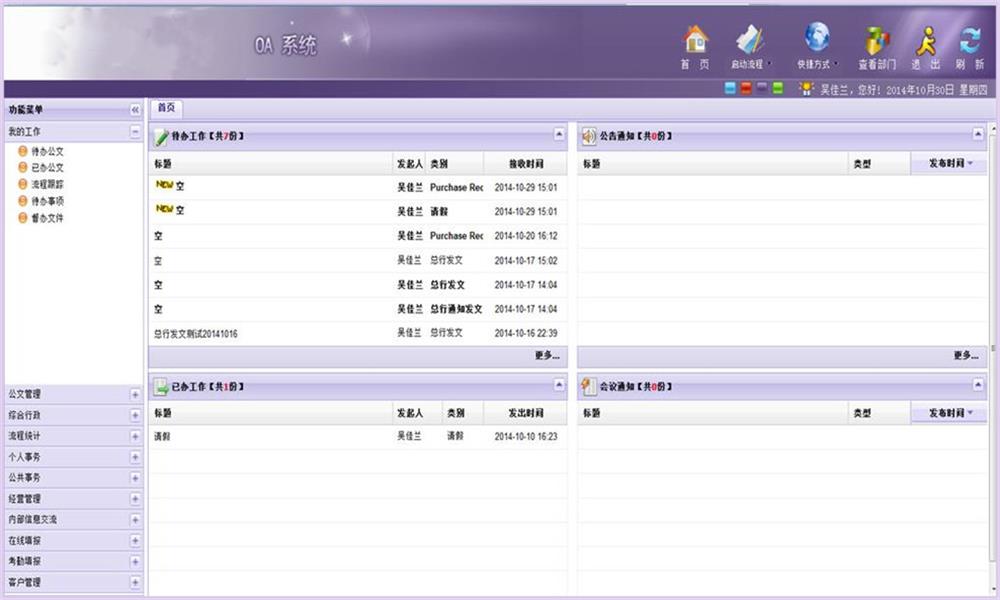Open 督办文件 in the sidebar

(47, 218)
